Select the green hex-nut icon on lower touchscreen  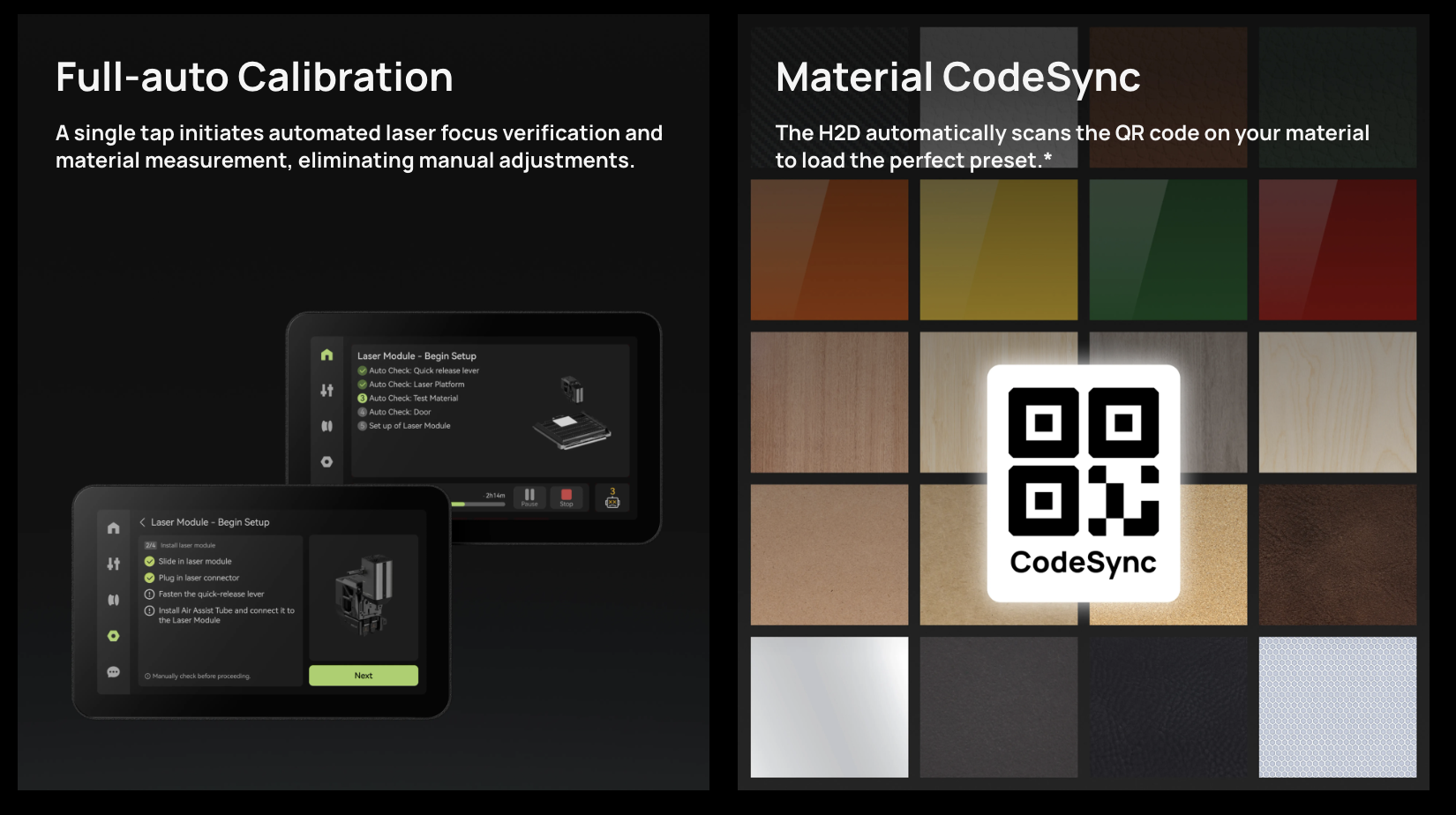pyautogui.click(x=113, y=636)
